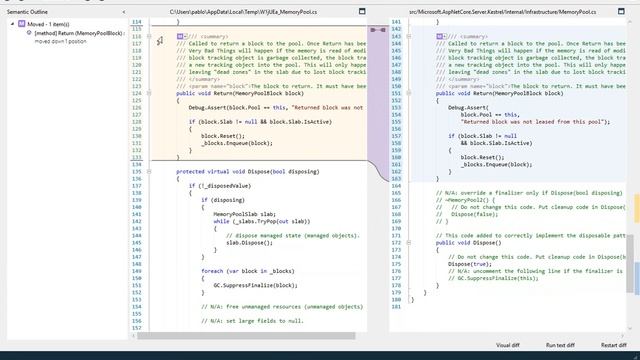This screenshot has width=640, height=360.
Task: Open the Visual diff view
Action: point(507,345)
